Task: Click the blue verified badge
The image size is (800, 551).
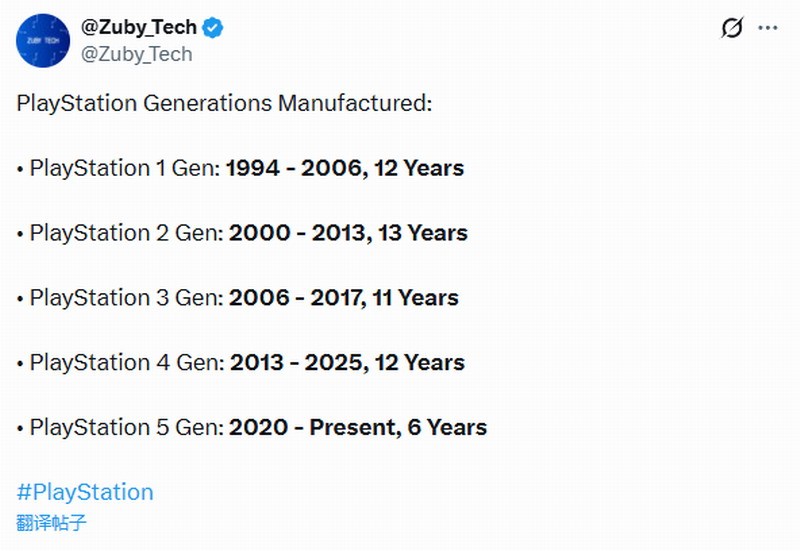Action: 213,28
